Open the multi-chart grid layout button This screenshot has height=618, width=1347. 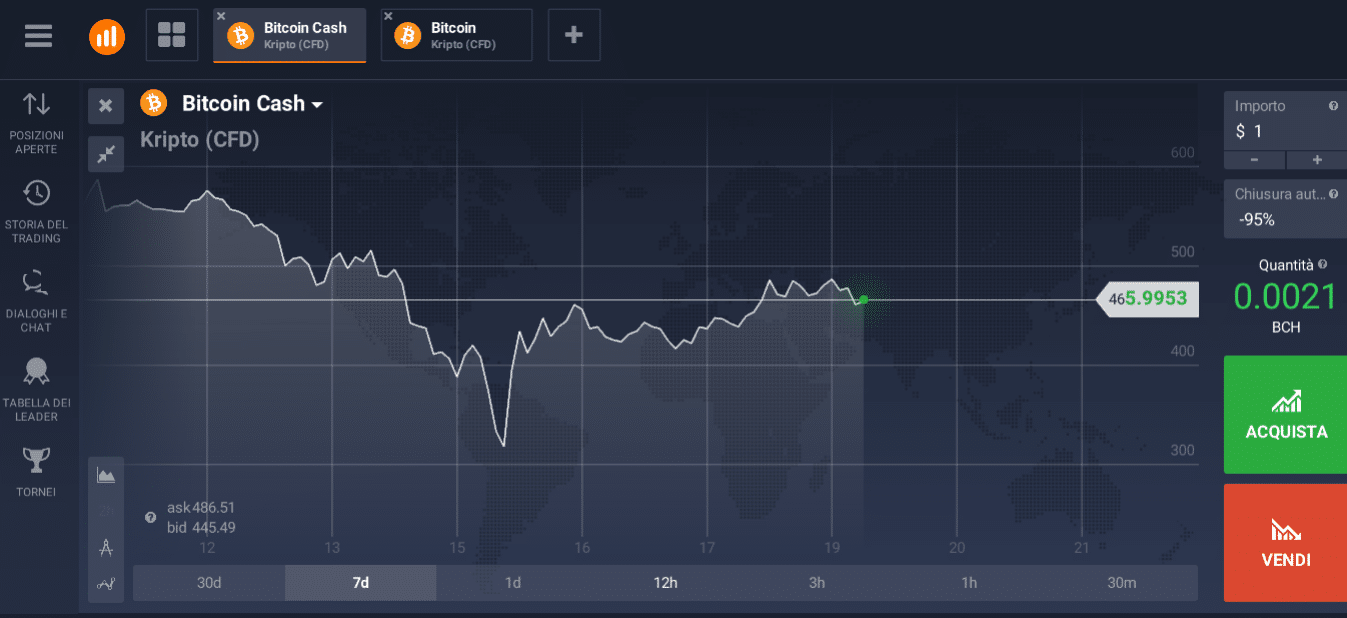172,36
